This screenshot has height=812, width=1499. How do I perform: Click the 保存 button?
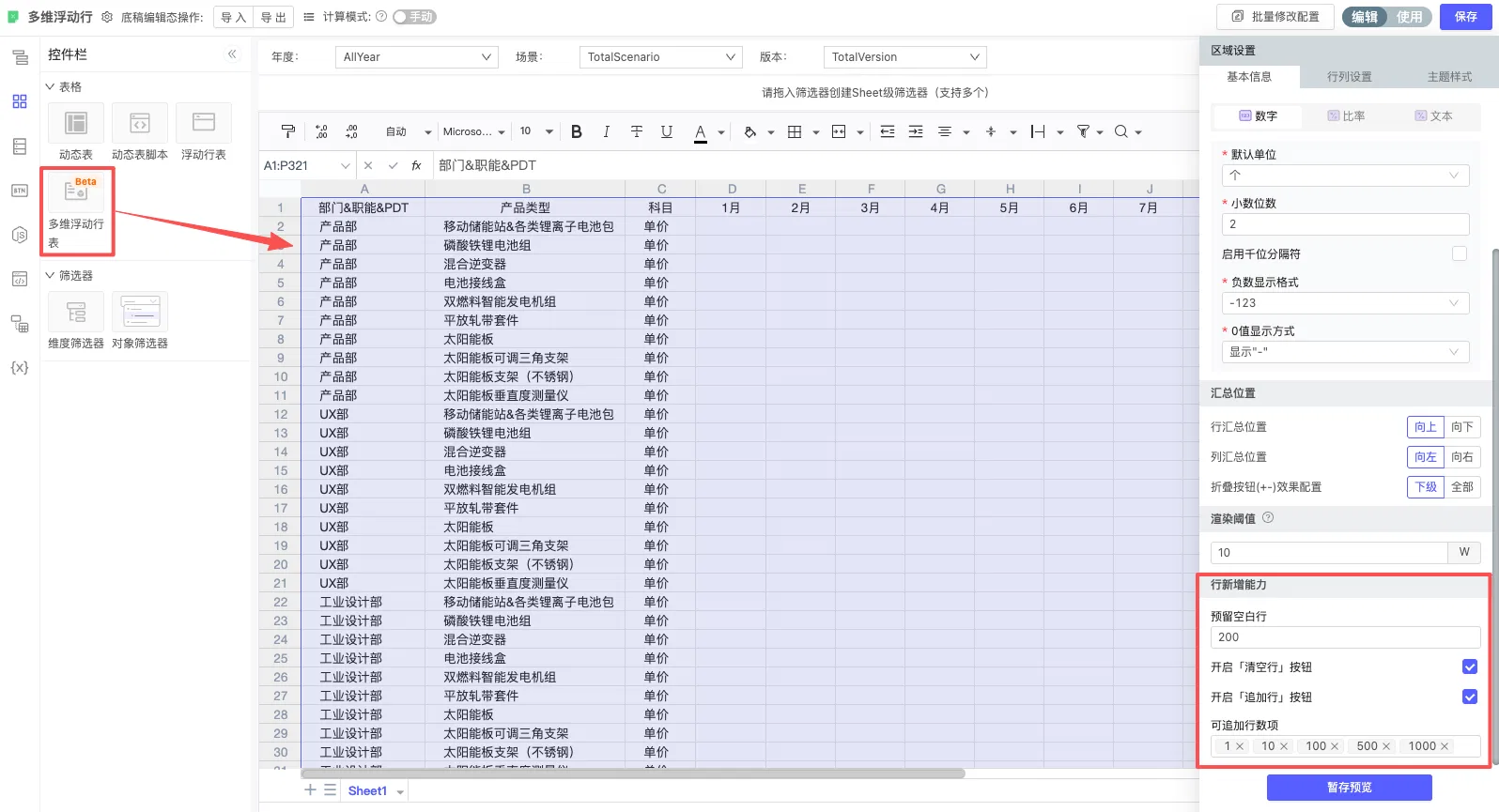[1465, 17]
